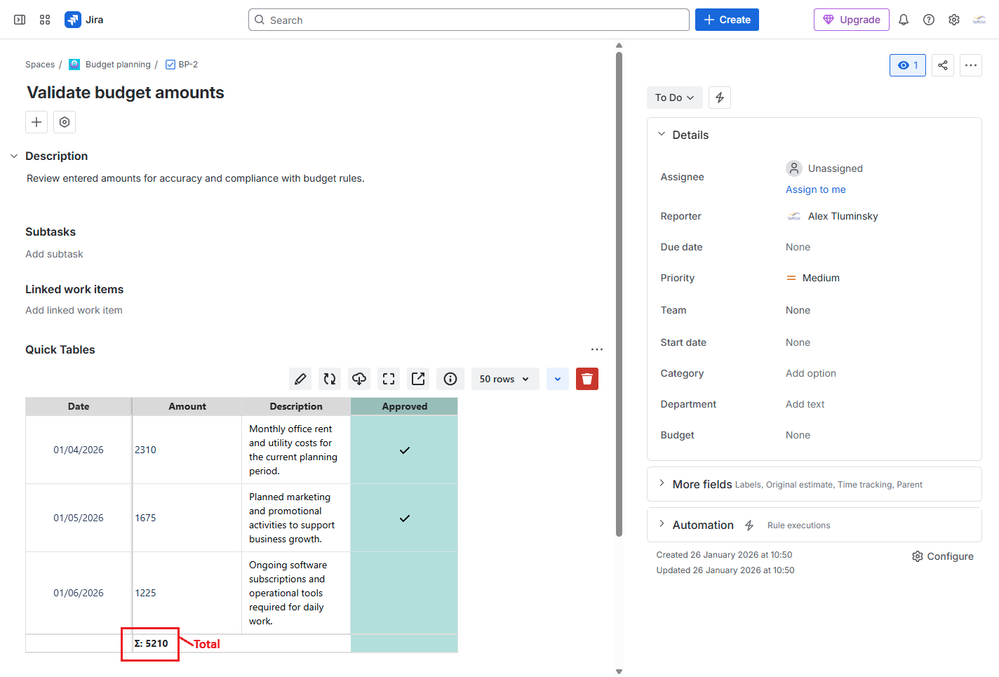Click the Budget planning space icon
The height and width of the screenshot is (677, 999).
[x=74, y=64]
